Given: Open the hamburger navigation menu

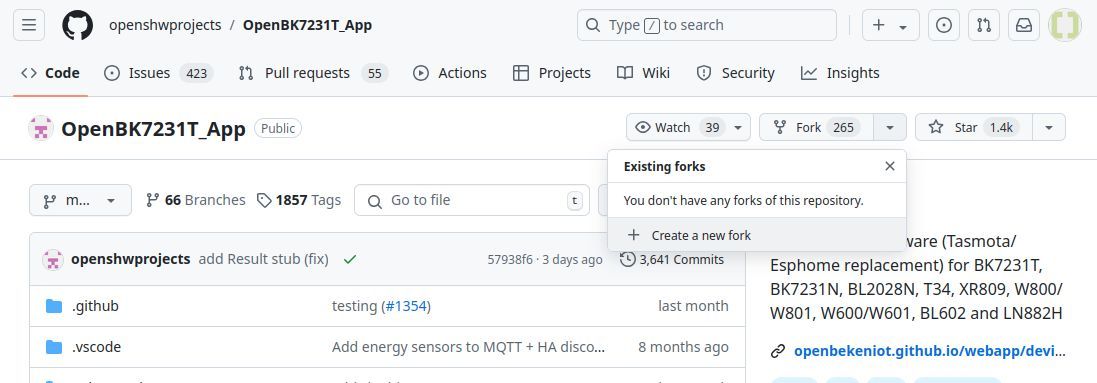Looking at the screenshot, I should (29, 25).
